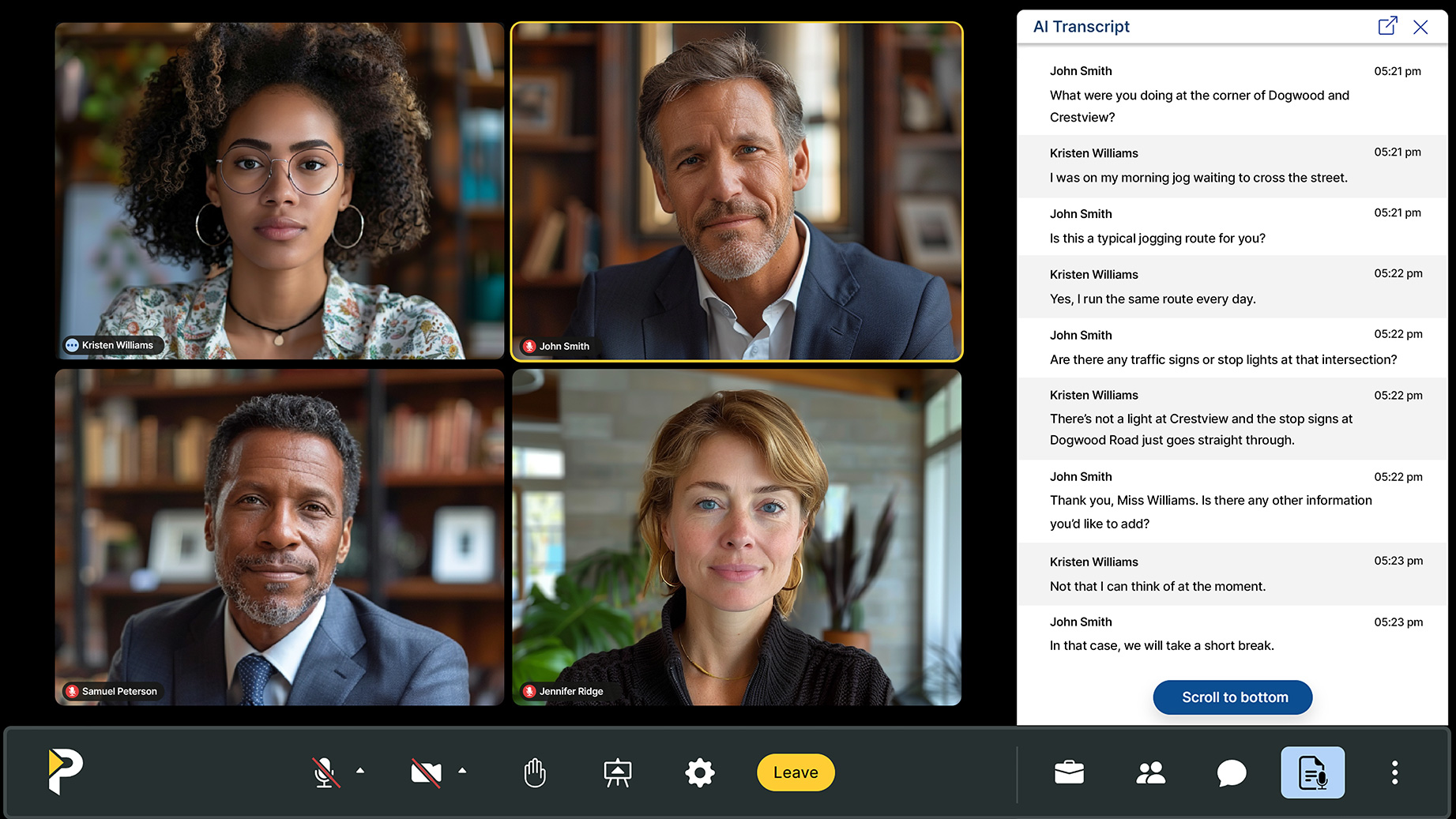Click the P logo in the bottom bar
The height and width of the screenshot is (819, 1456).
[x=66, y=772]
